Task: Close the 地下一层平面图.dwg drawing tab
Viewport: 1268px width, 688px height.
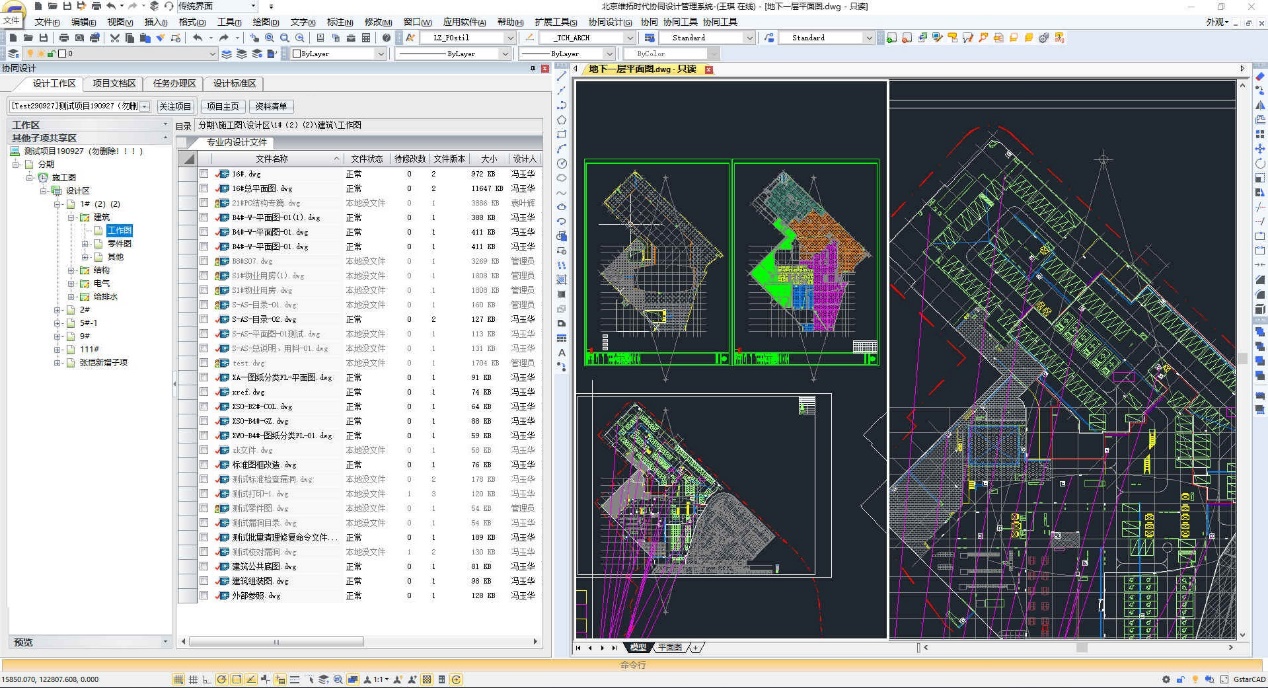Action: point(709,70)
